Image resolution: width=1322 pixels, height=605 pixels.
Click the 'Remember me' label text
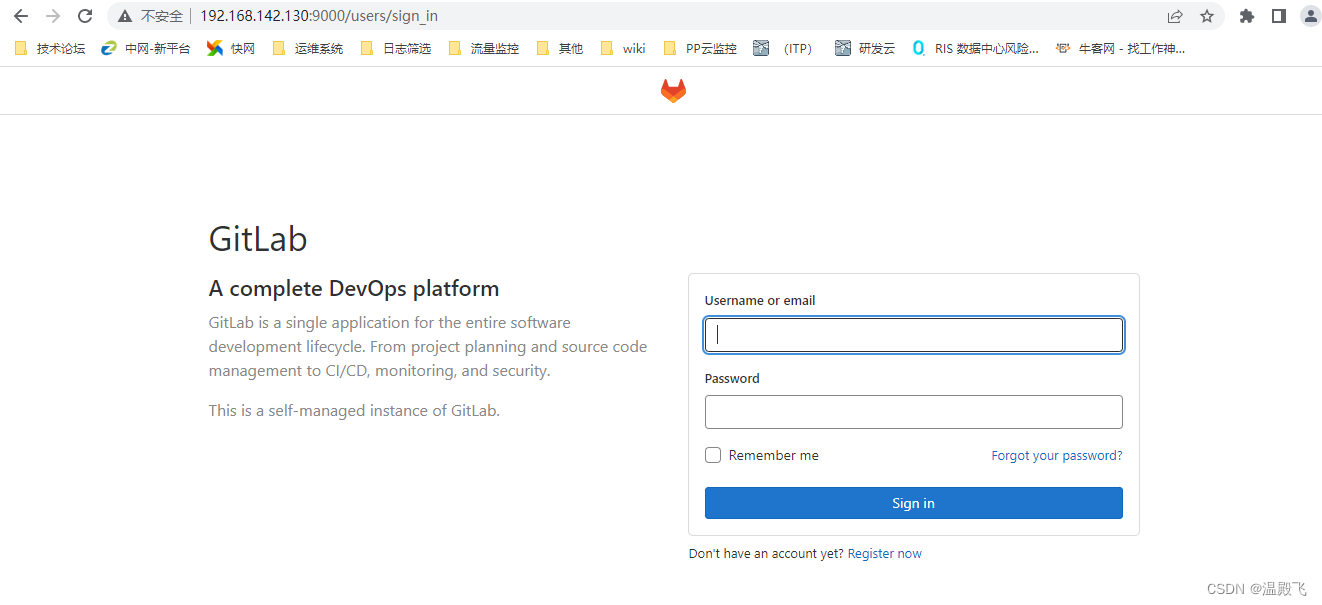pyautogui.click(x=774, y=455)
